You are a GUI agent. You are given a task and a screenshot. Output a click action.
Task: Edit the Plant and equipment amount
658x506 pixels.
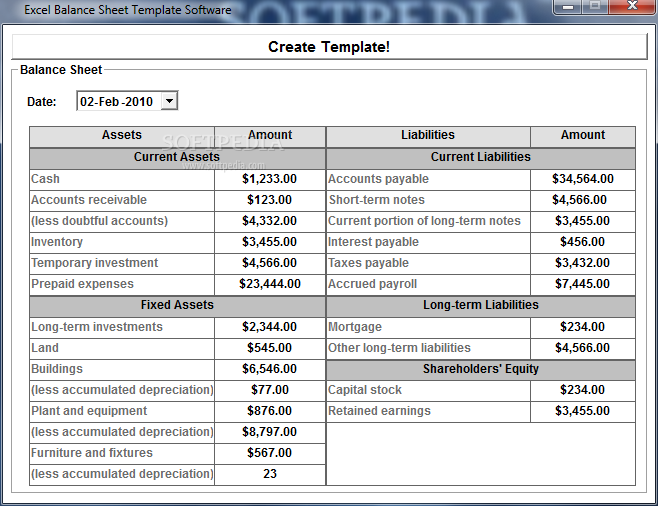click(x=270, y=411)
